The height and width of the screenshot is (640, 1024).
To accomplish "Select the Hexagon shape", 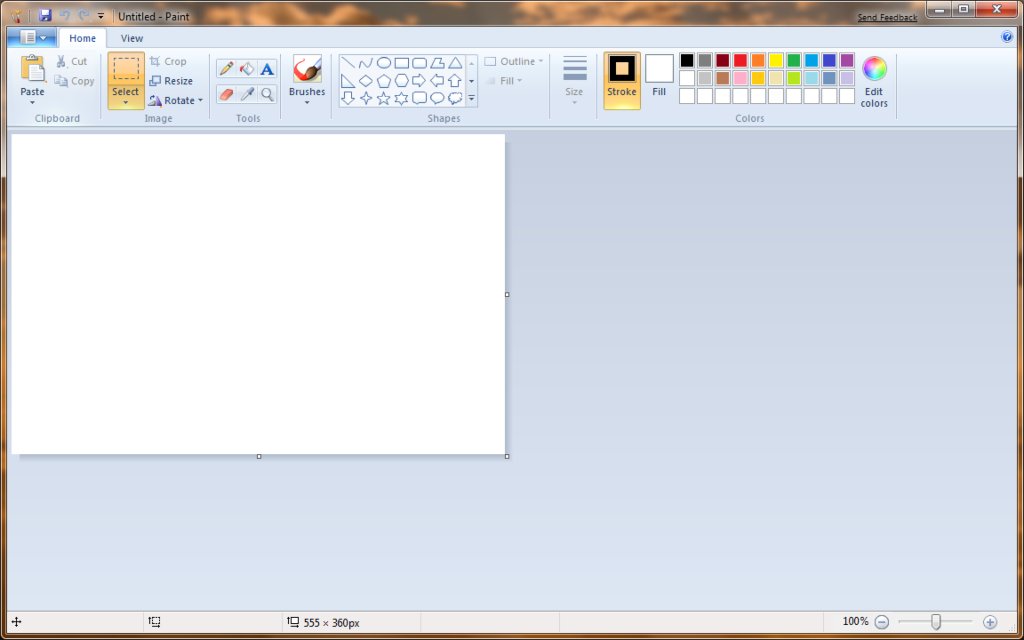I will 402,81.
